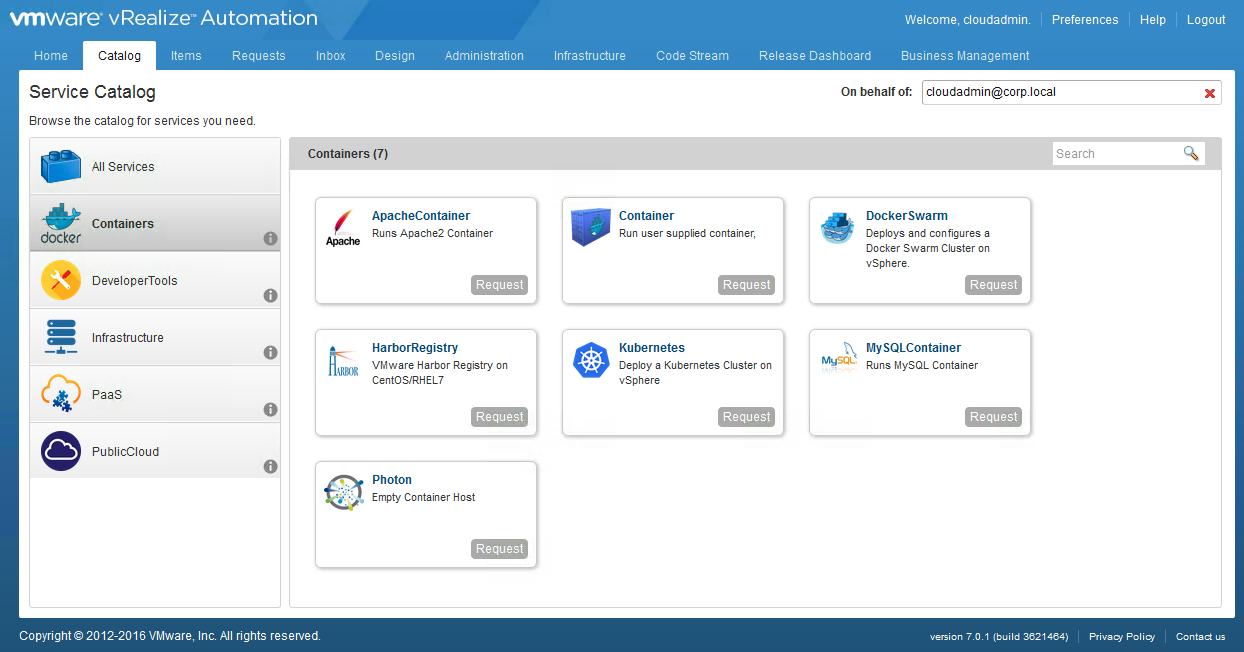Open the Design tab
The height and width of the screenshot is (652, 1244).
(395, 56)
